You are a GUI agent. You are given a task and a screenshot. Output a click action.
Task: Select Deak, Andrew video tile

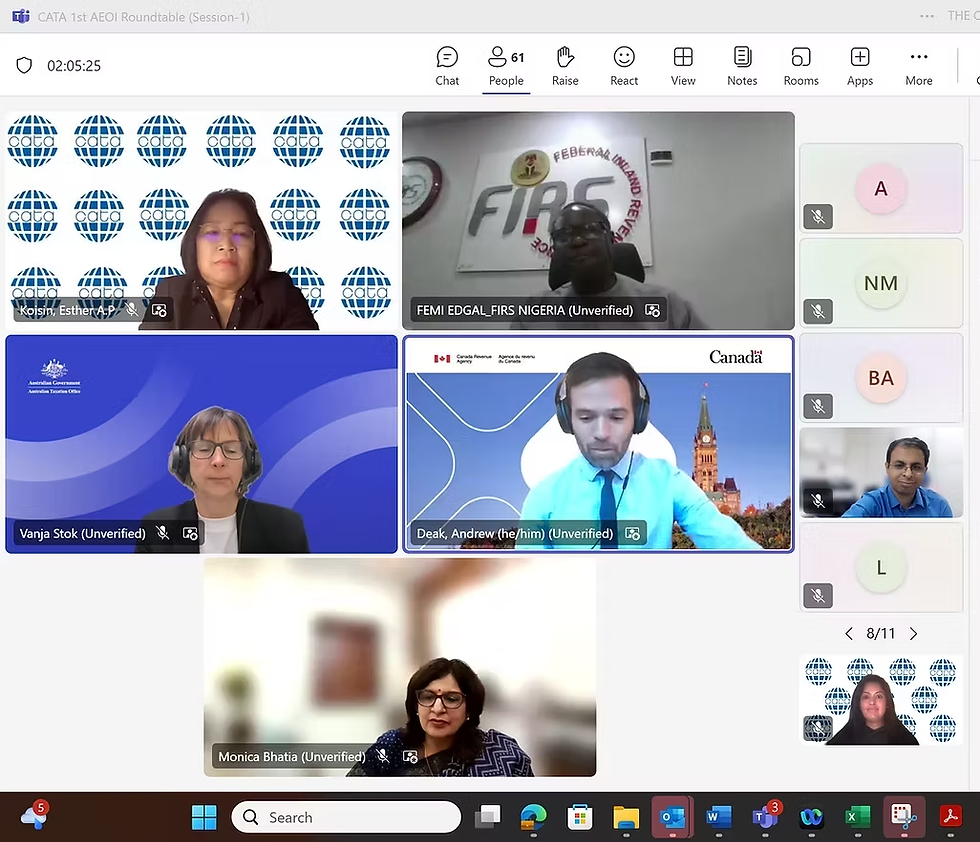(598, 444)
